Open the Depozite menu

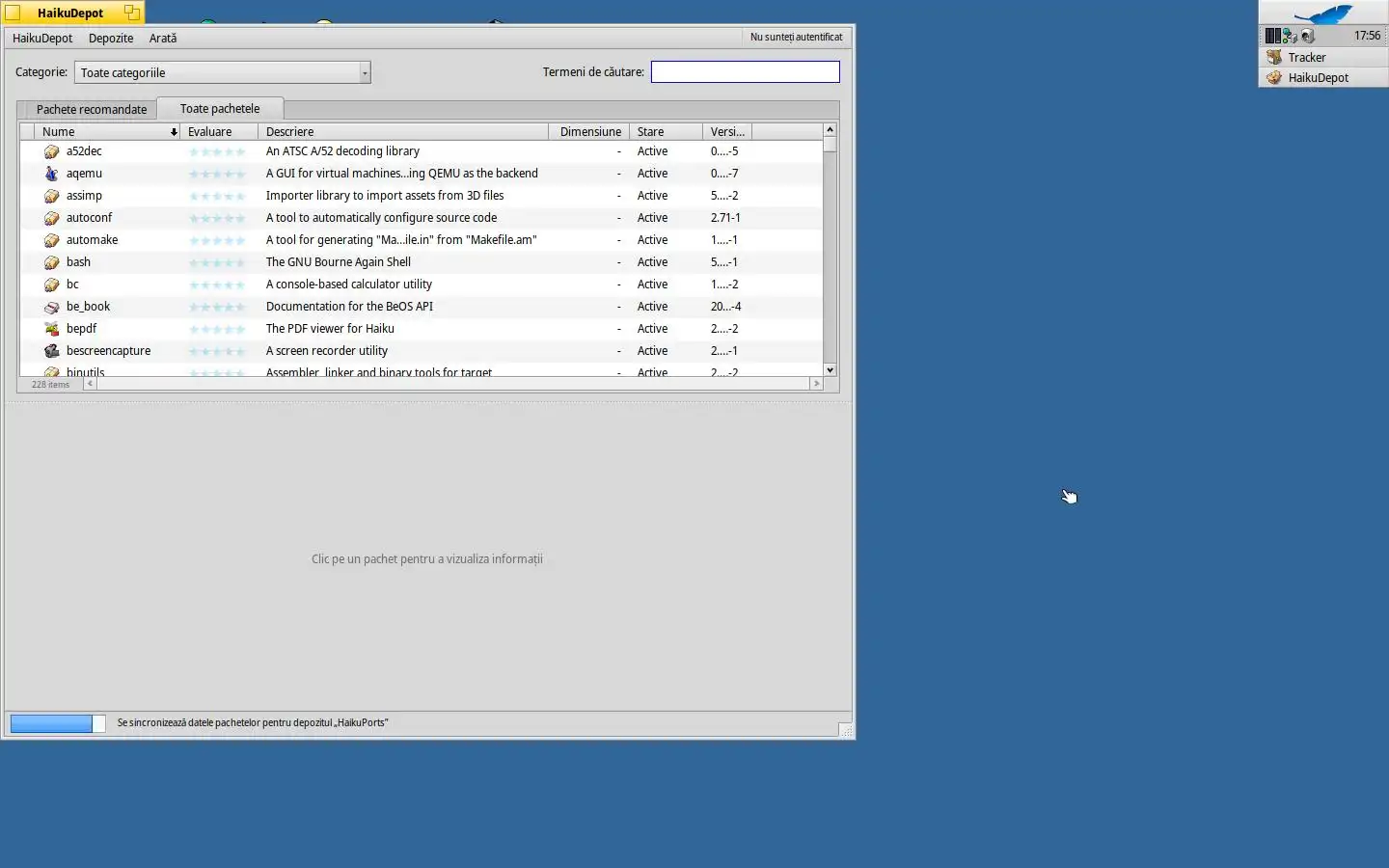(111, 38)
